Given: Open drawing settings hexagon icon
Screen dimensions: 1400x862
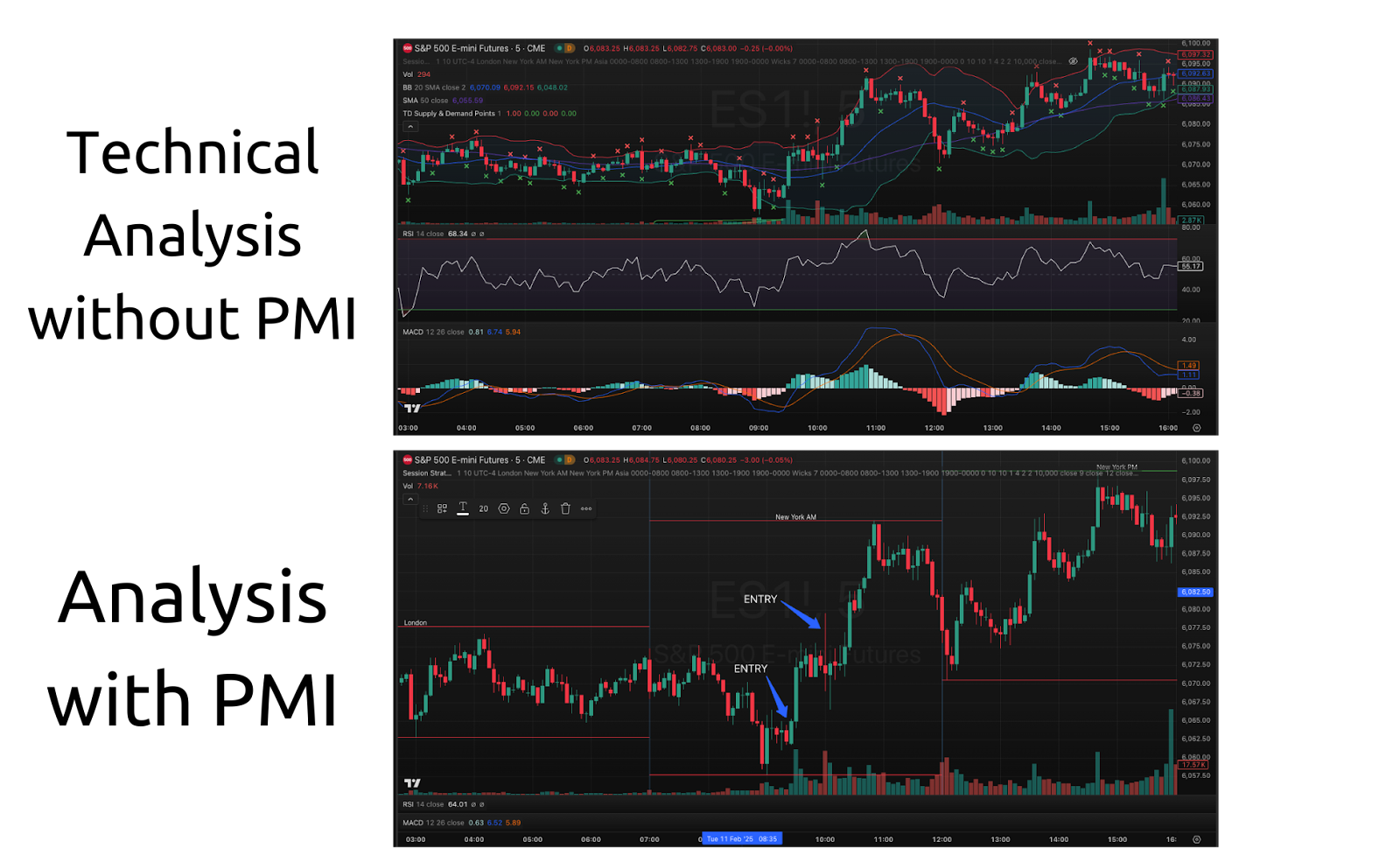Looking at the screenshot, I should [504, 508].
